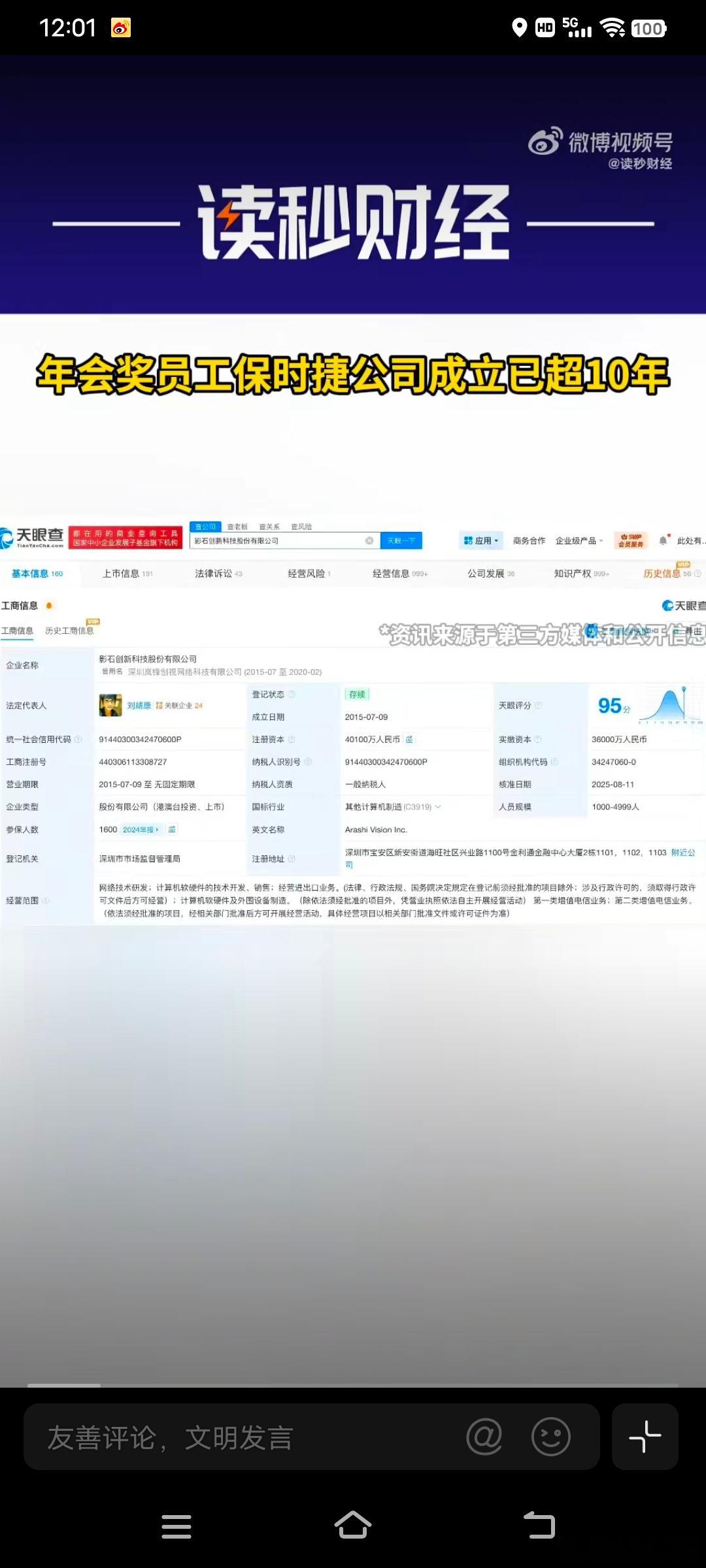Tap the Android back icon

click(x=539, y=1526)
